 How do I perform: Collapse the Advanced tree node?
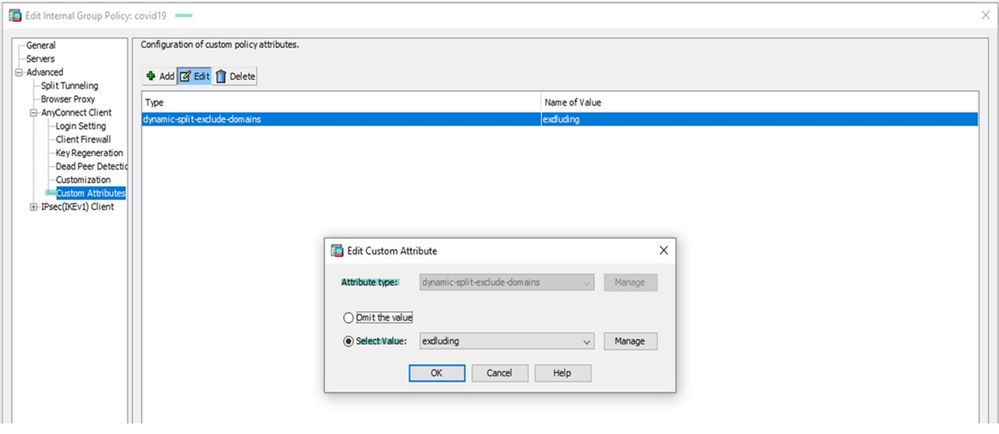click(x=20, y=73)
